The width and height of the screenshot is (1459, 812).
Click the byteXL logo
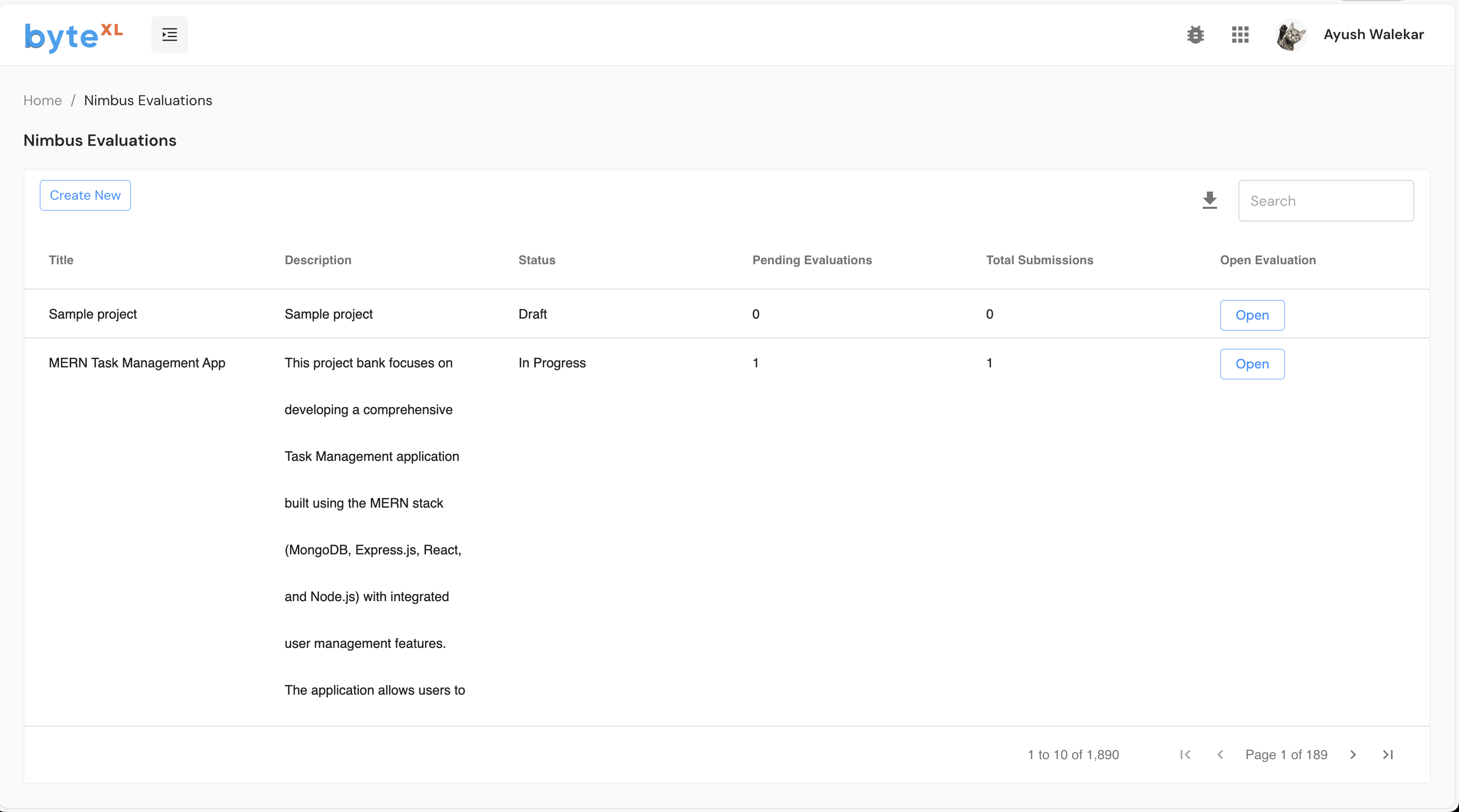click(74, 35)
